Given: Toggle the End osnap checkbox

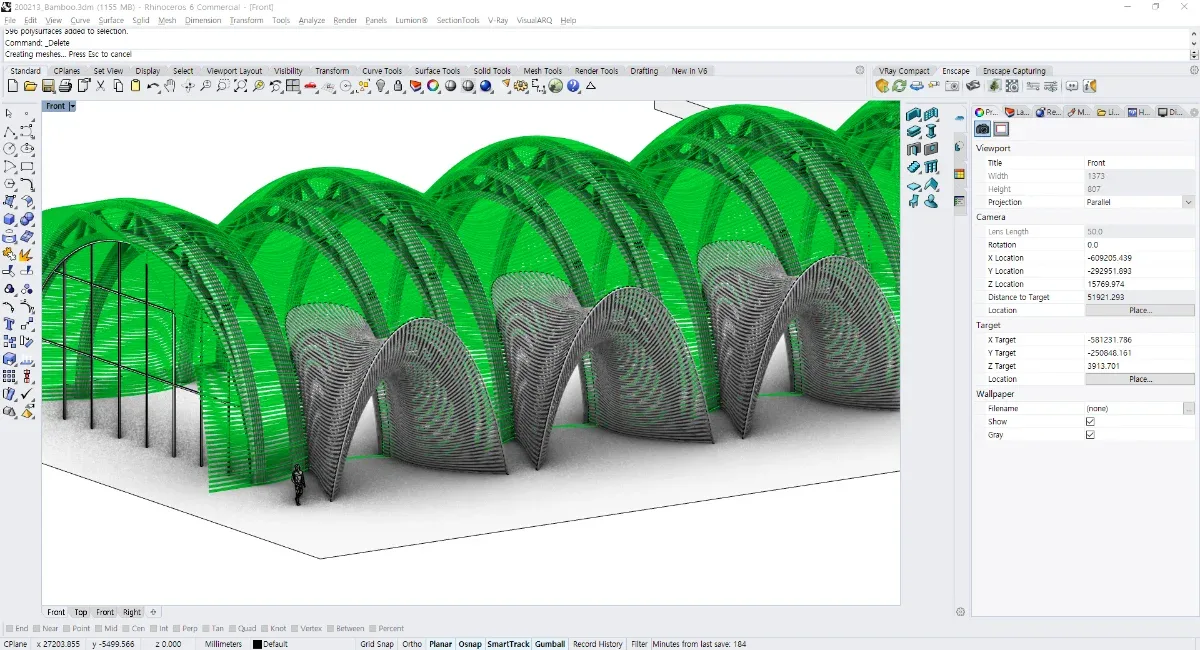Looking at the screenshot, I should (x=10, y=629).
